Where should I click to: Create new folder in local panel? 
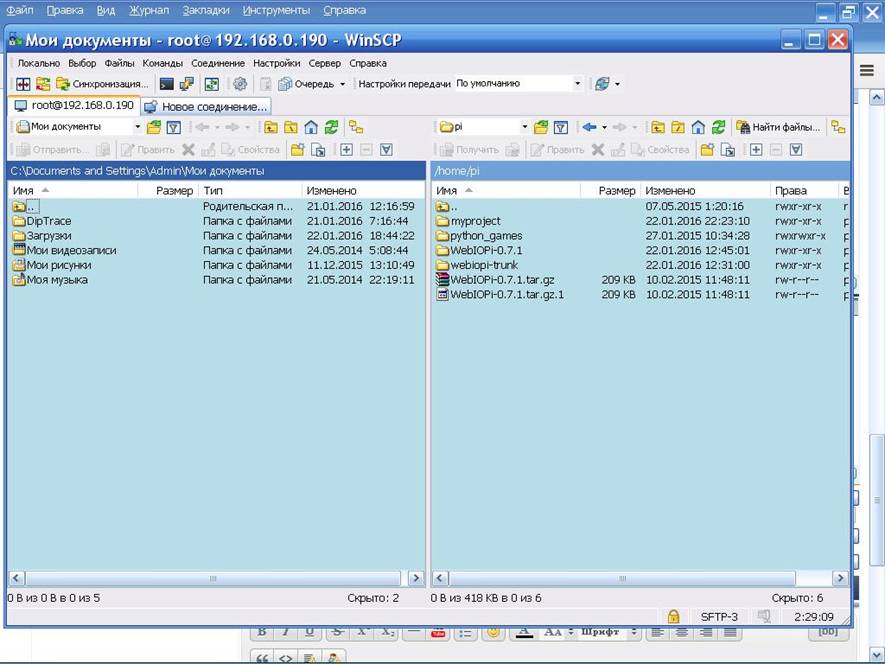(297, 150)
